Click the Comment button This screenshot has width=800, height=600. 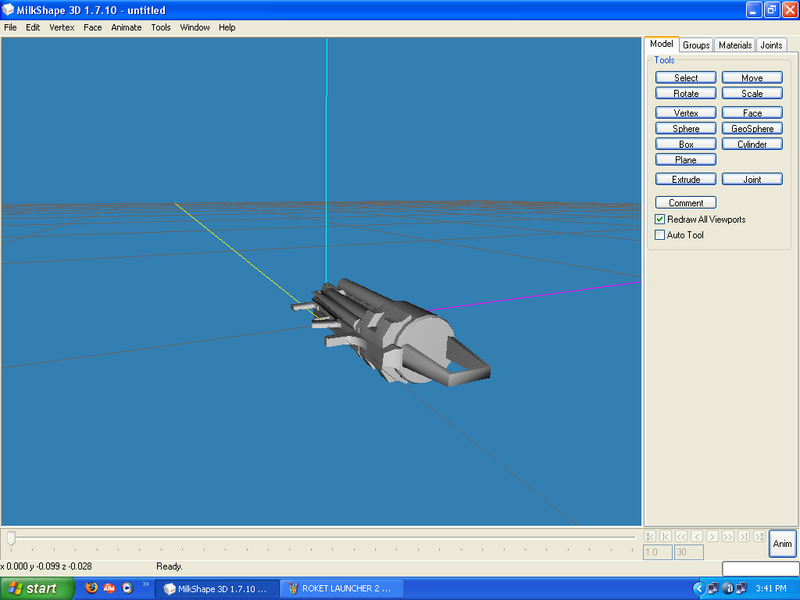point(685,203)
